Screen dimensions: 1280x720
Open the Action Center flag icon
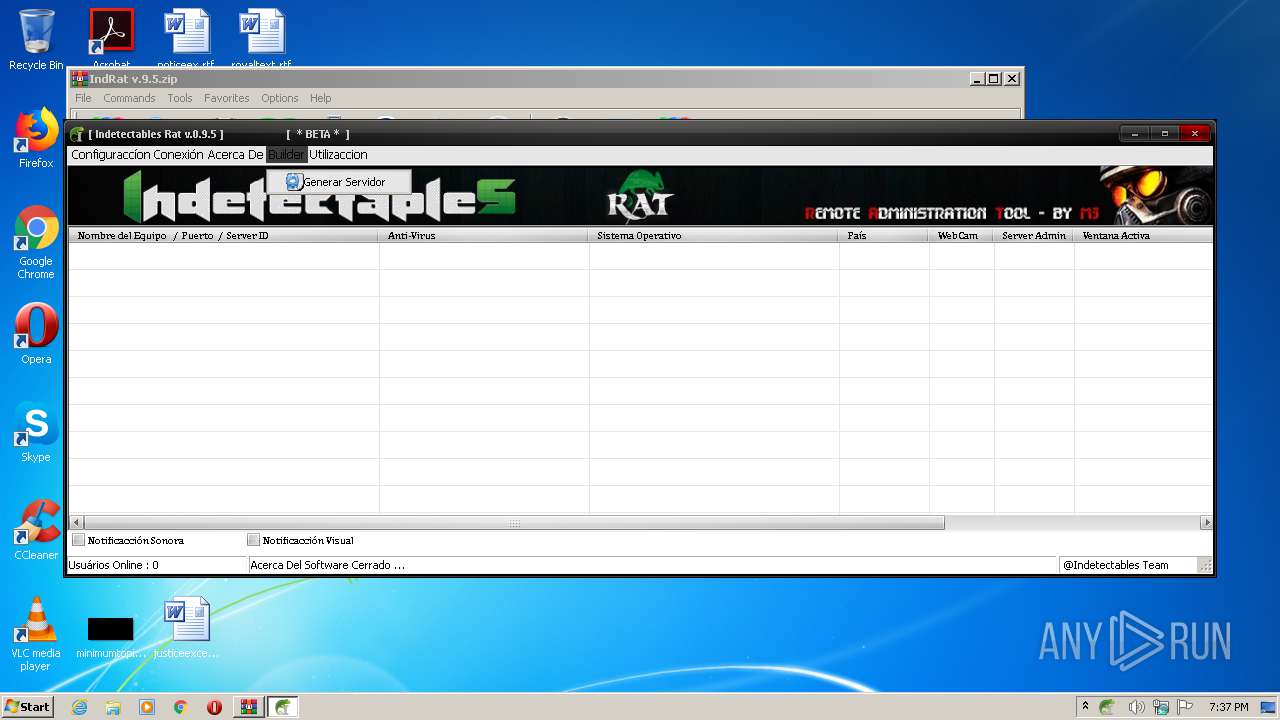[1185, 707]
